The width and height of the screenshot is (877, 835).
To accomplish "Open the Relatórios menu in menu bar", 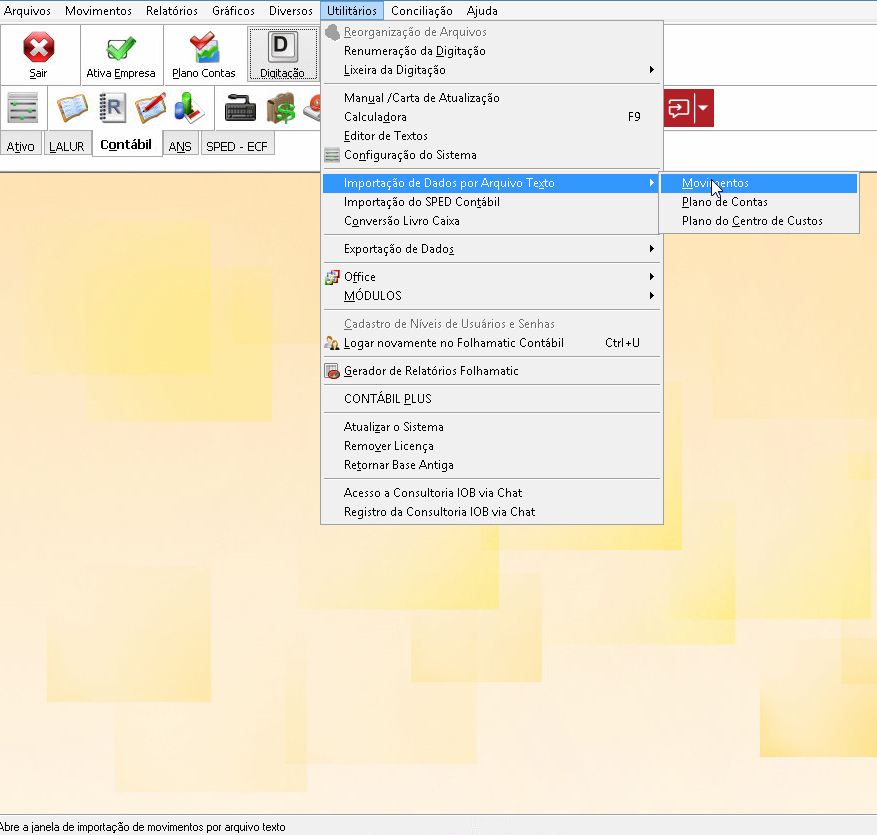I will 171,11.
